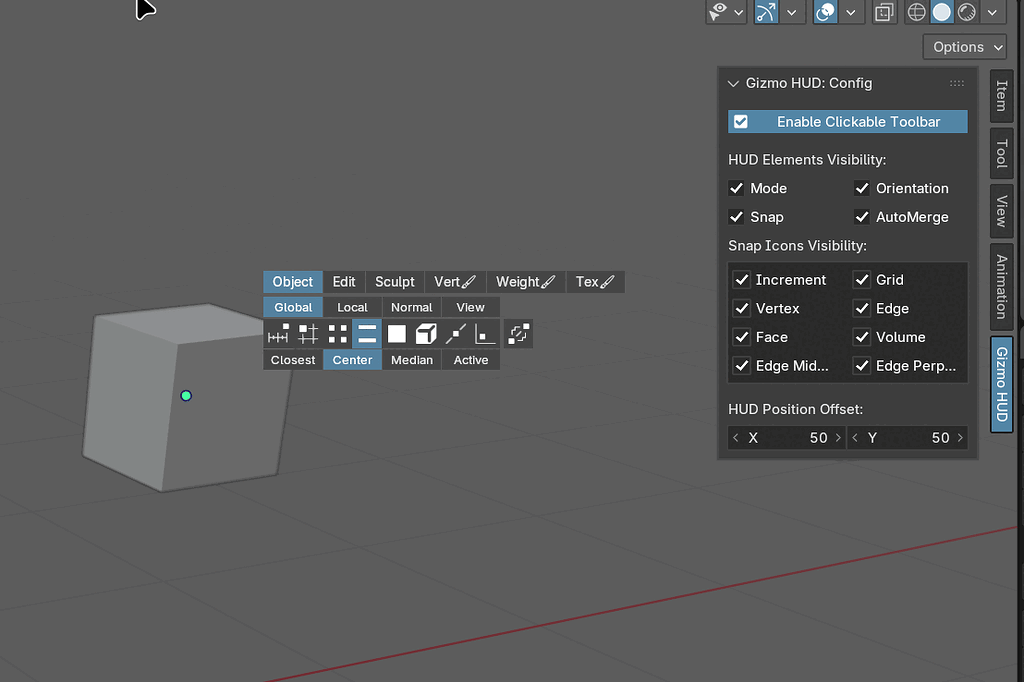Open the Tool sidebar tab

(x=1001, y=154)
